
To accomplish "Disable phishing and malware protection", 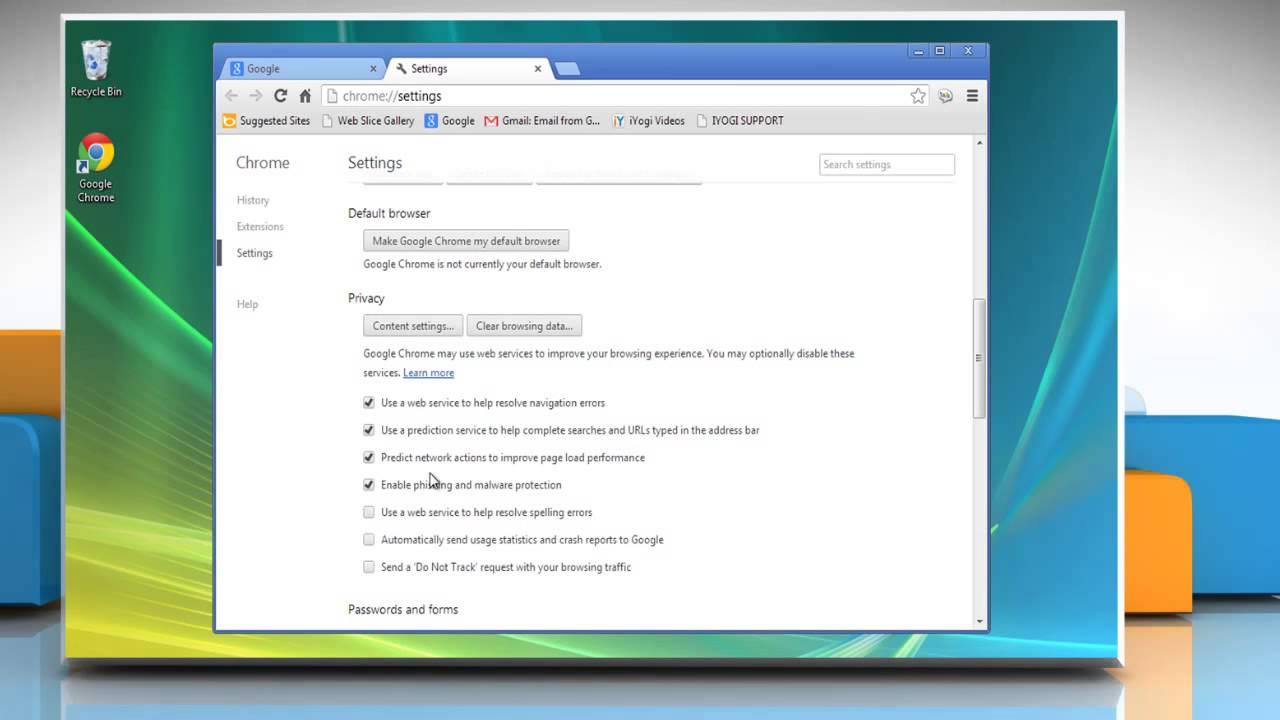I will click(x=369, y=485).
